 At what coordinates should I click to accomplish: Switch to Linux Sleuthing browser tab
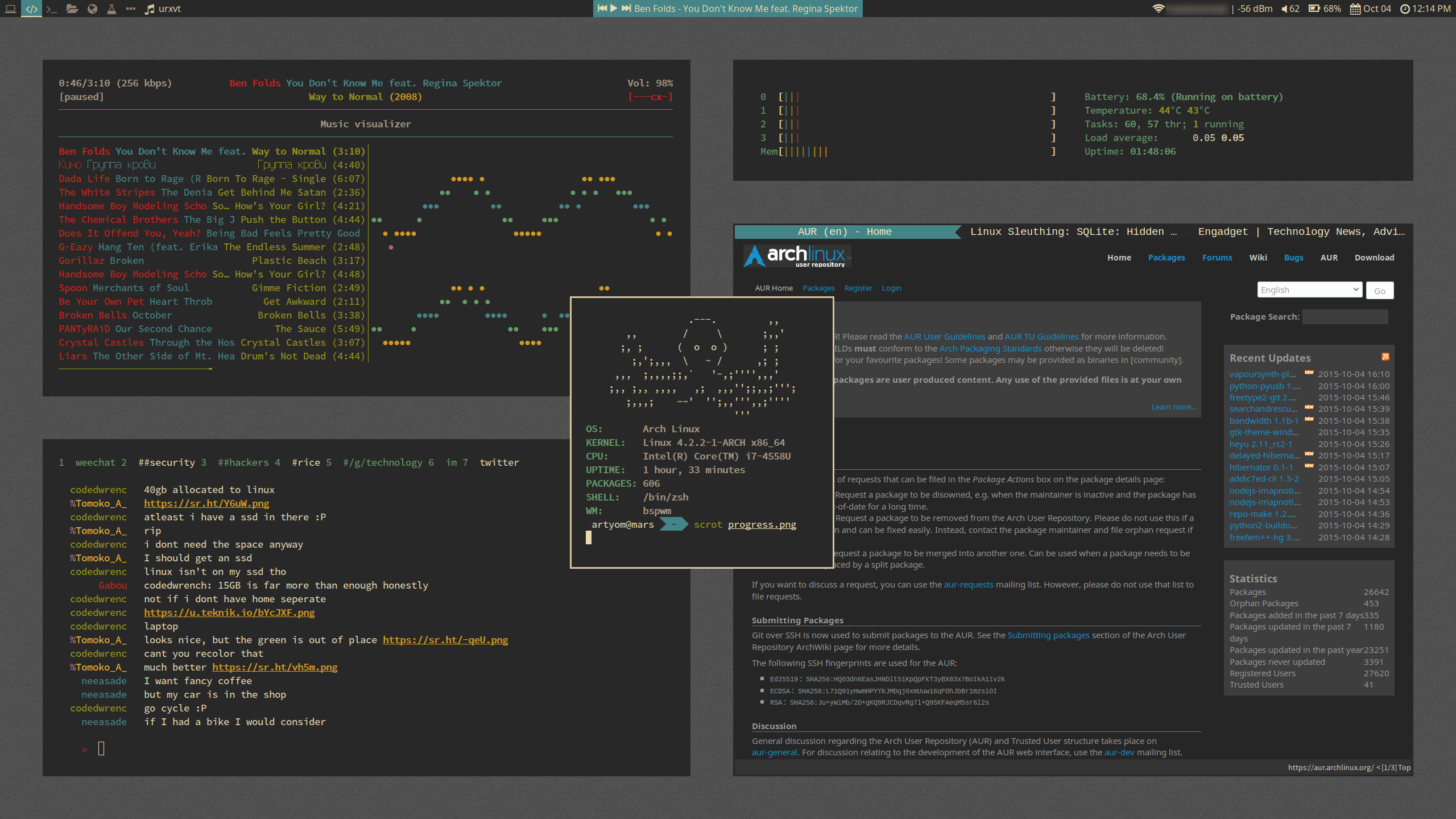coord(1073,231)
